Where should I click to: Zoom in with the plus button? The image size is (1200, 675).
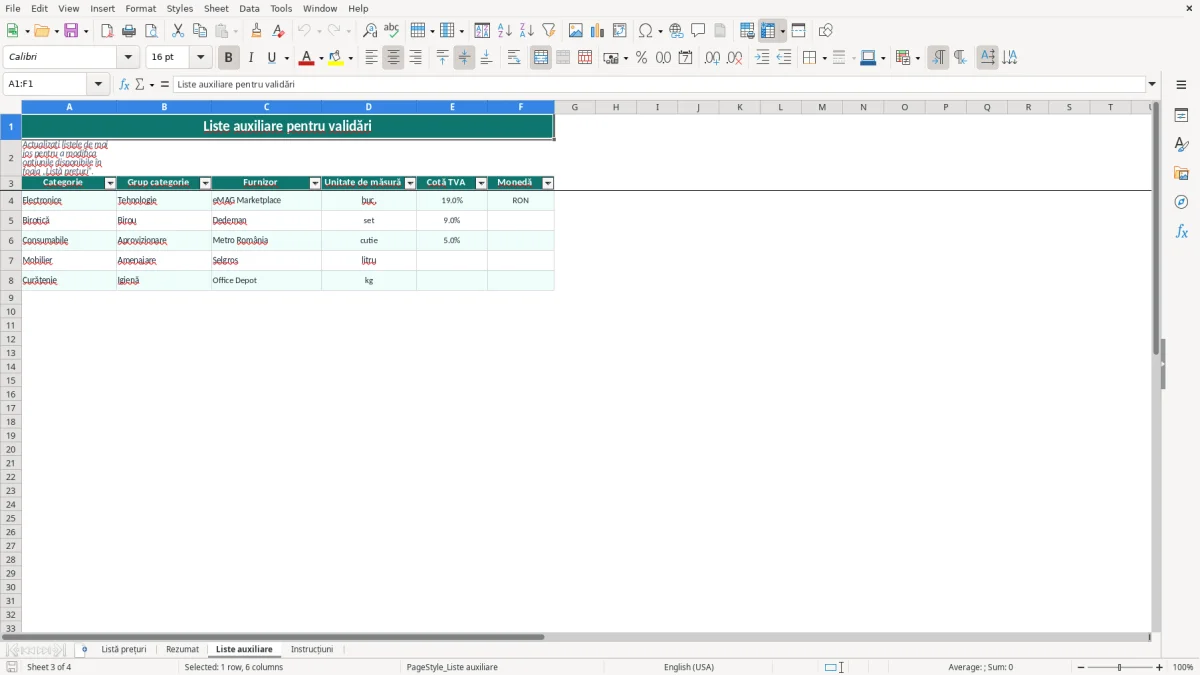1160,667
